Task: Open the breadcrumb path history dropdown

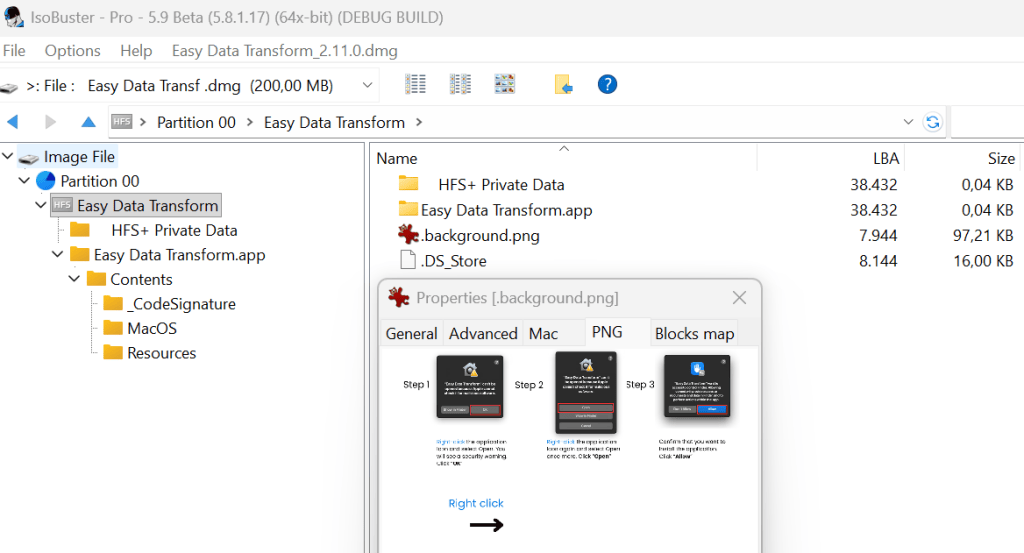Action: (908, 122)
